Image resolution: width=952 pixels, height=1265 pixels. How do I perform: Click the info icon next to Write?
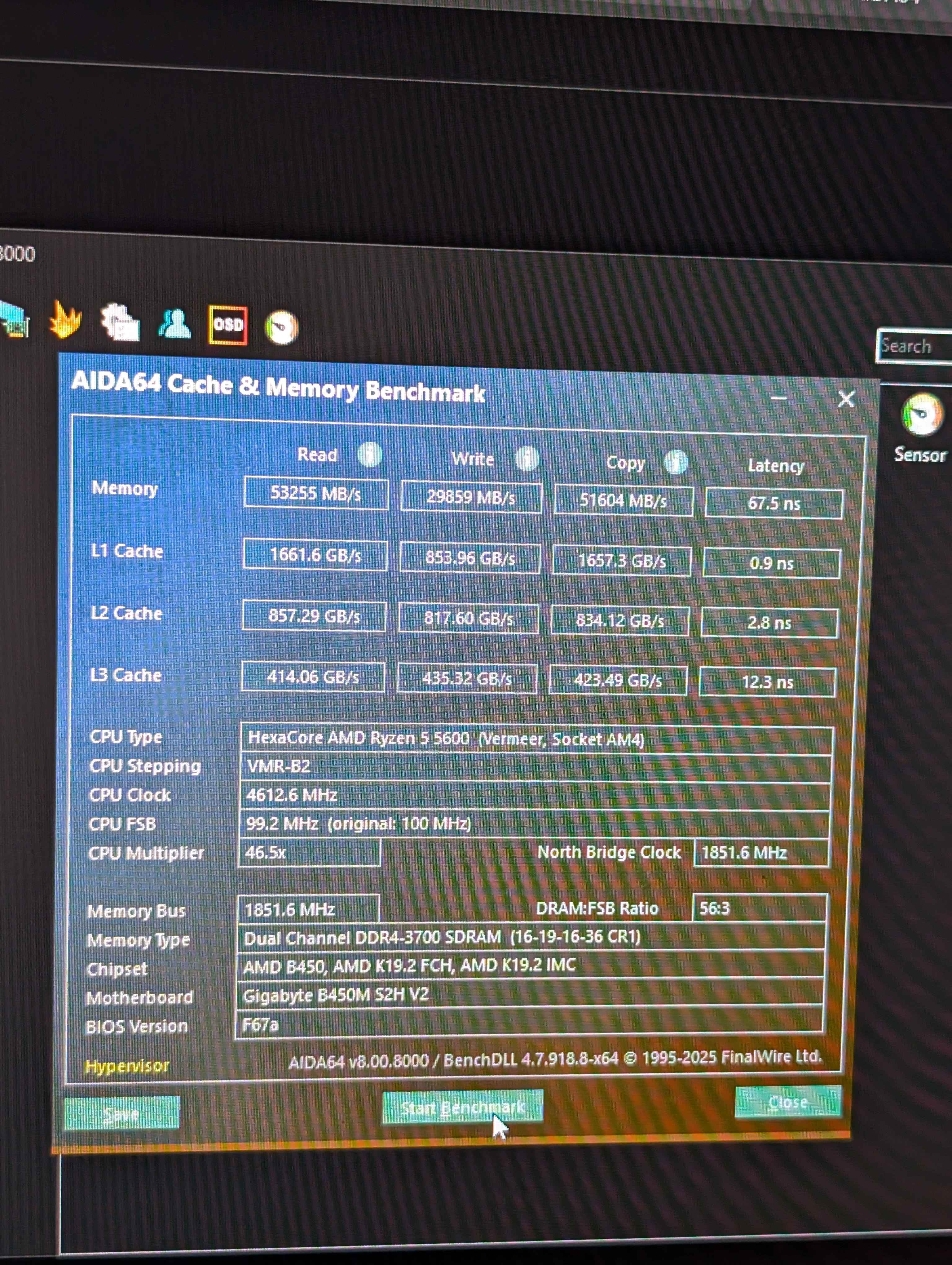pos(527,459)
